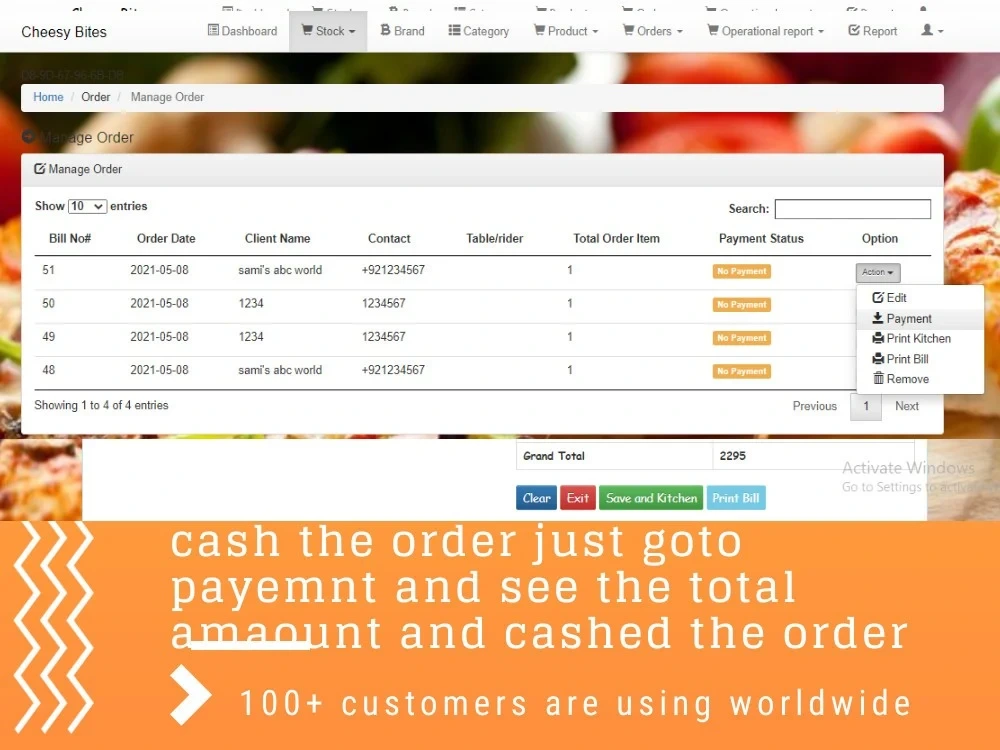Image resolution: width=1000 pixels, height=750 pixels.
Task: Click the Edit pencil icon in menu
Action: tap(878, 297)
